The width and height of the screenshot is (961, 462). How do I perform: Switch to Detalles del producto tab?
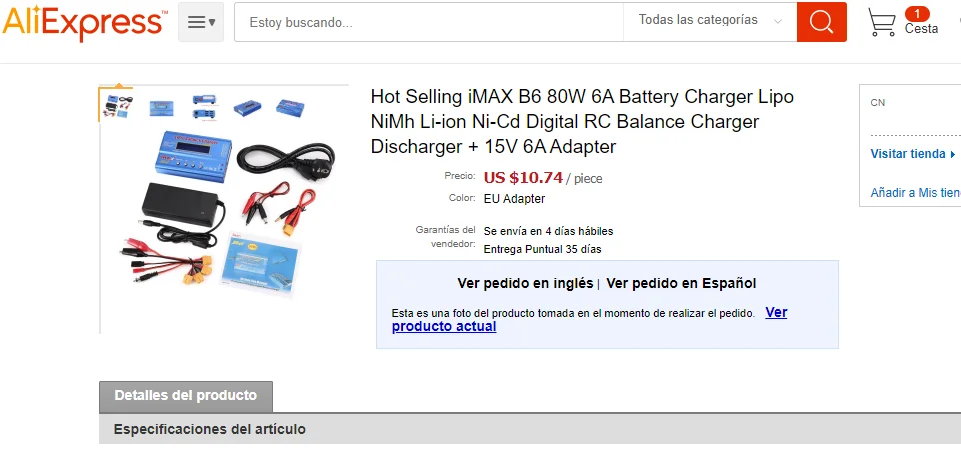tap(186, 396)
